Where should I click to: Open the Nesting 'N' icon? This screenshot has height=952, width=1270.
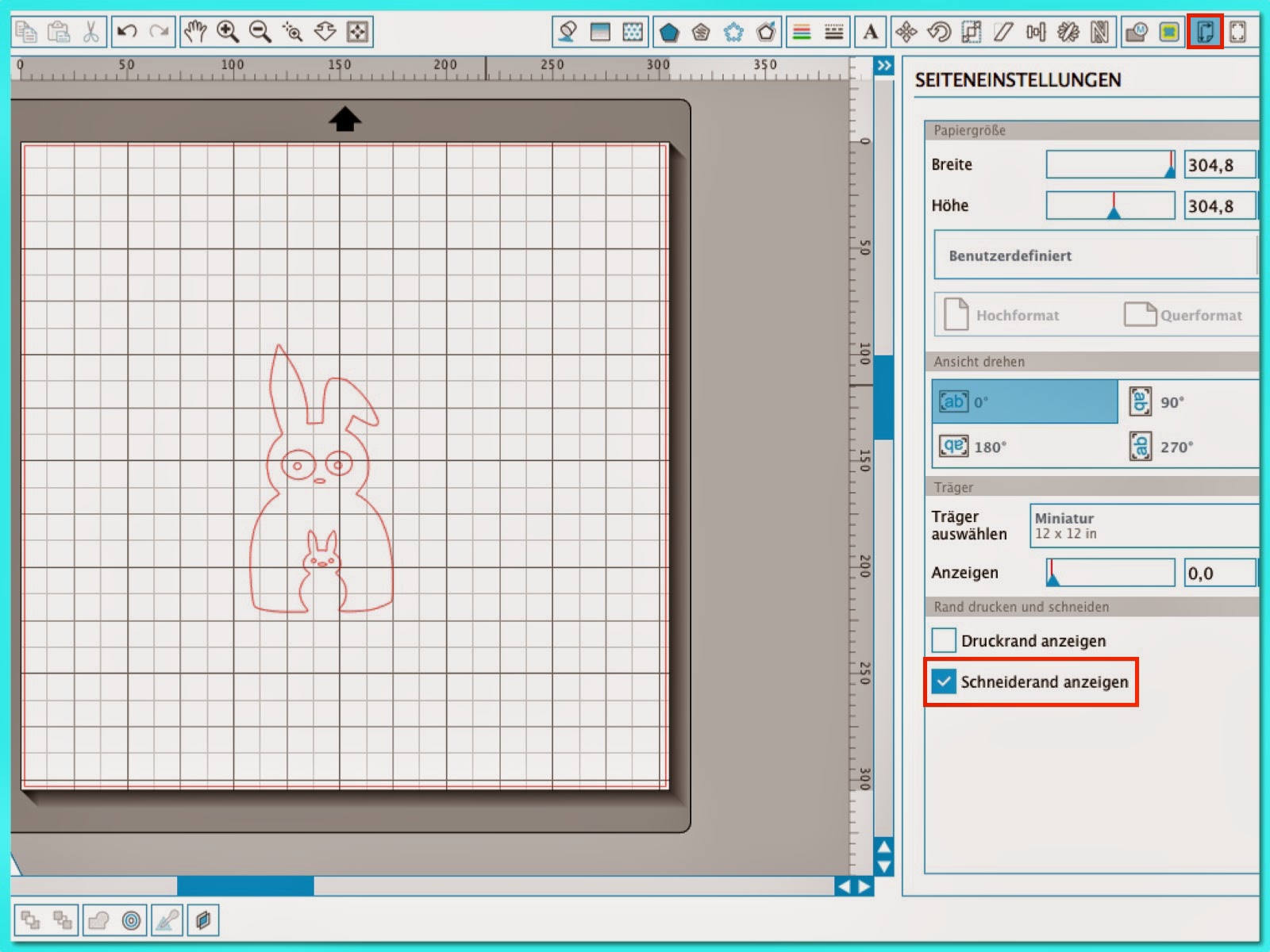click(x=1100, y=32)
